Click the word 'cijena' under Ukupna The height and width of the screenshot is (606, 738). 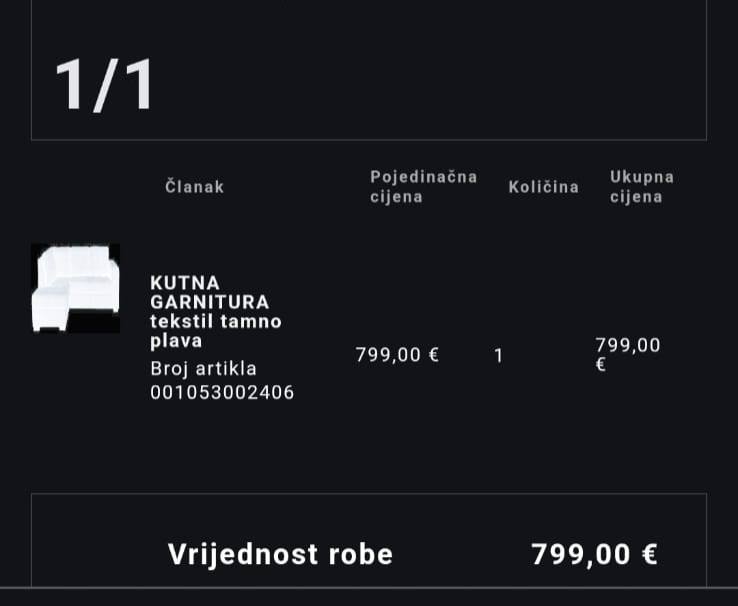[x=636, y=197]
